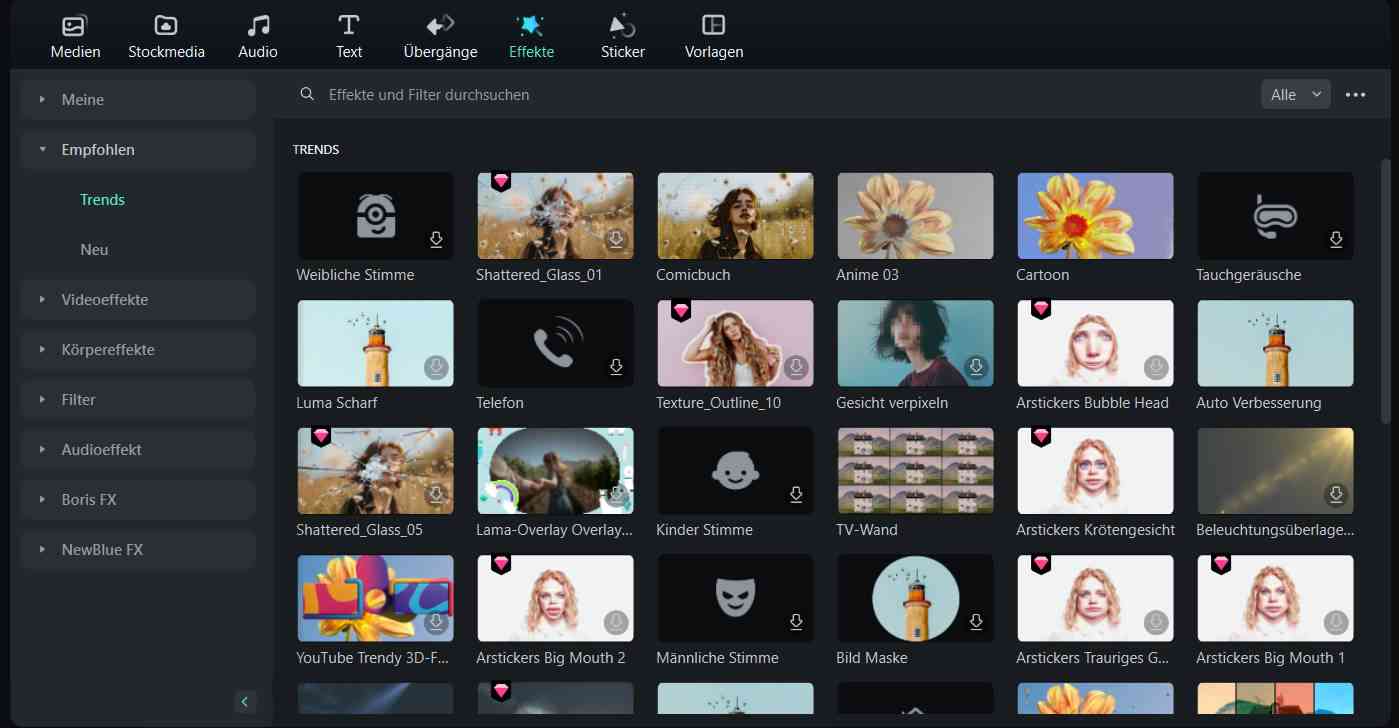Click the premium gem badge on Shattered_Glass_01
This screenshot has height=728, width=1399.
tap(501, 181)
